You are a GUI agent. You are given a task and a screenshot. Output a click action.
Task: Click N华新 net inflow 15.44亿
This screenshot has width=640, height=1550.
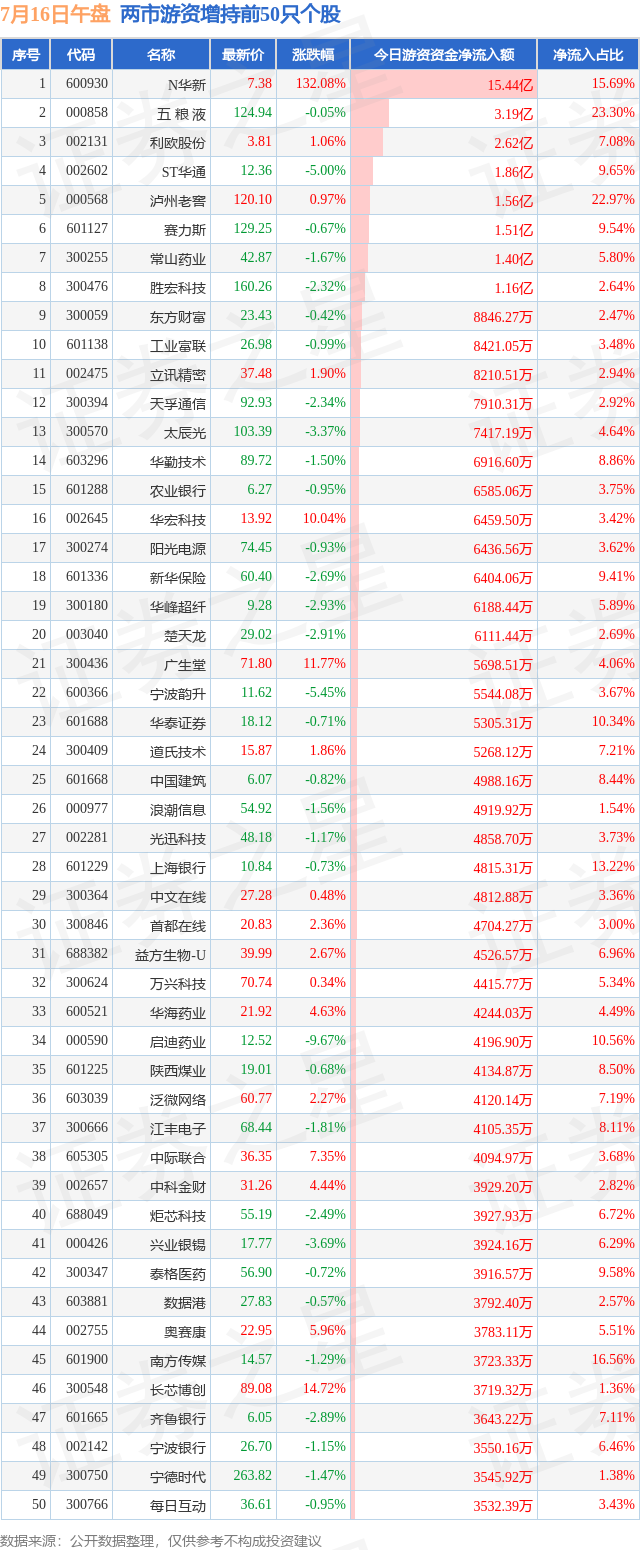coord(510,85)
